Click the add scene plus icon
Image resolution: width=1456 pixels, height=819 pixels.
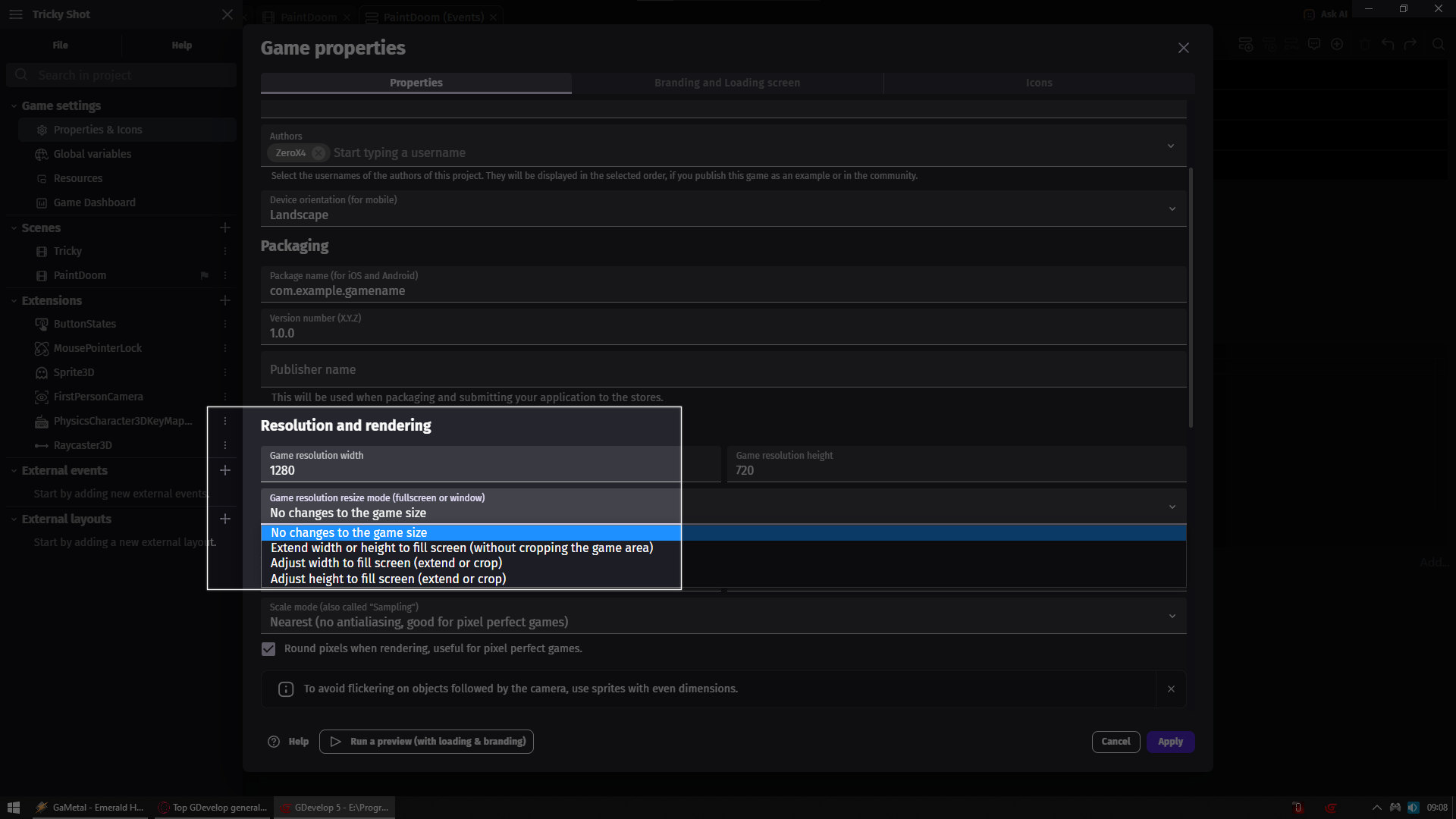225,227
